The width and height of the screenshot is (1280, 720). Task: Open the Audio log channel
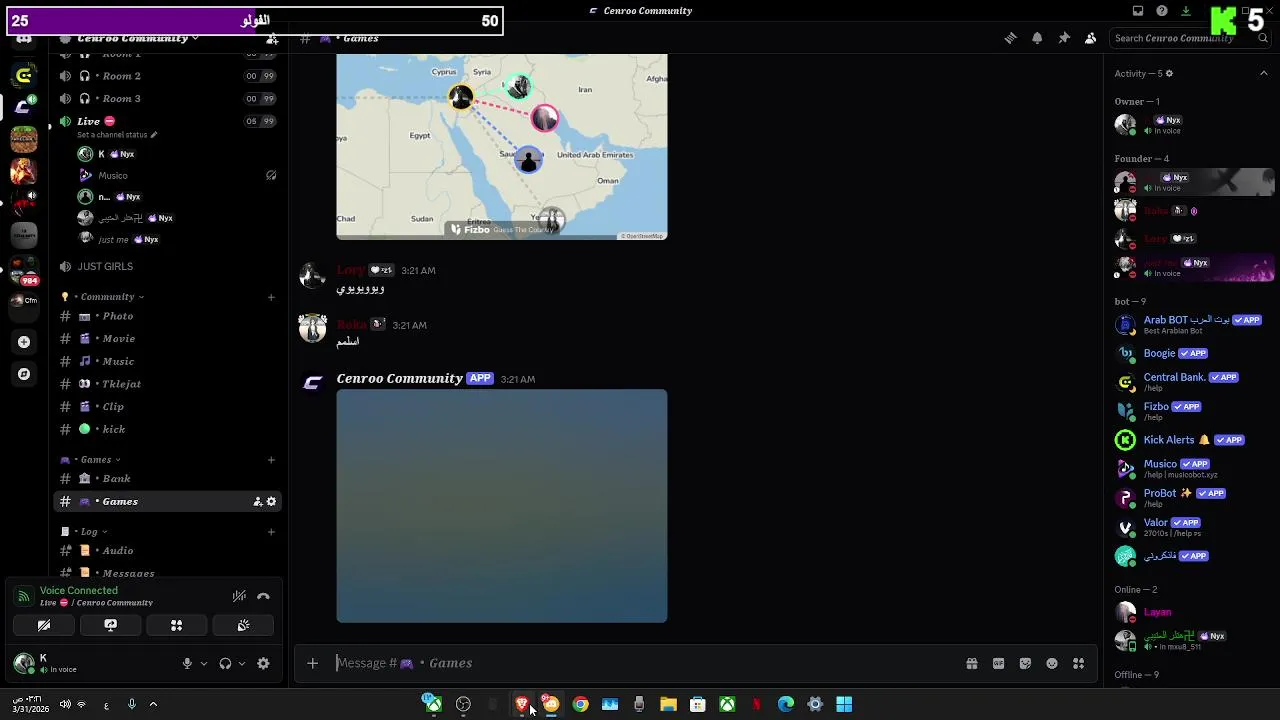pyautogui.click(x=167, y=551)
